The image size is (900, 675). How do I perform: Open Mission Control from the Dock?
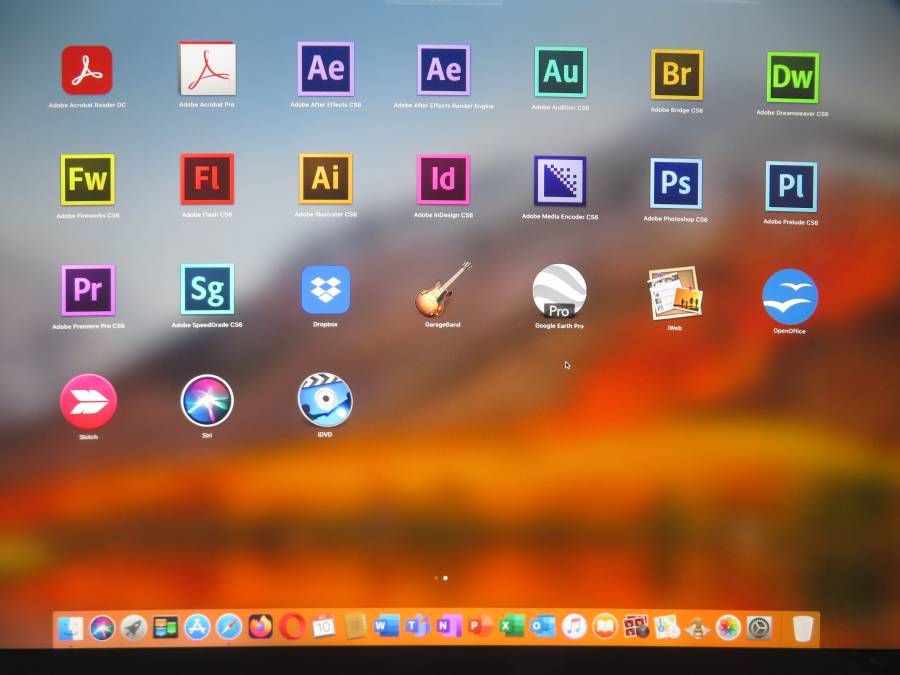[x=165, y=627]
